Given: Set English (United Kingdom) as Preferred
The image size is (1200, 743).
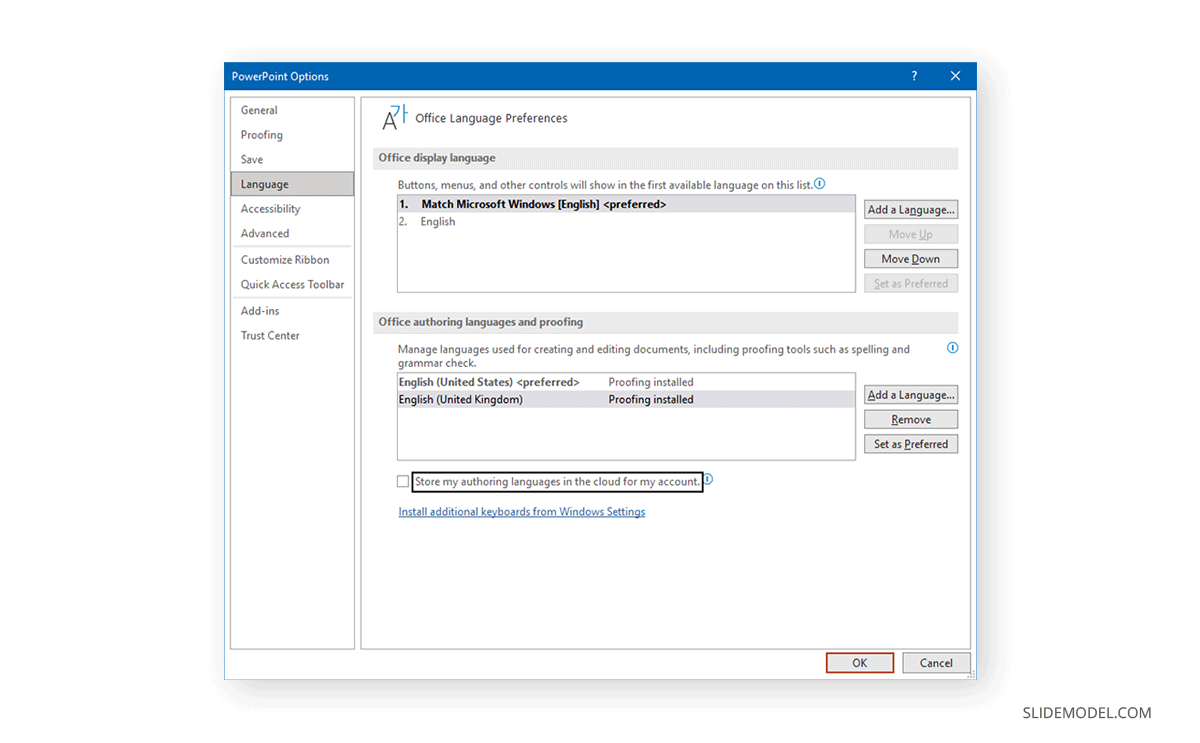Looking at the screenshot, I should [x=910, y=443].
